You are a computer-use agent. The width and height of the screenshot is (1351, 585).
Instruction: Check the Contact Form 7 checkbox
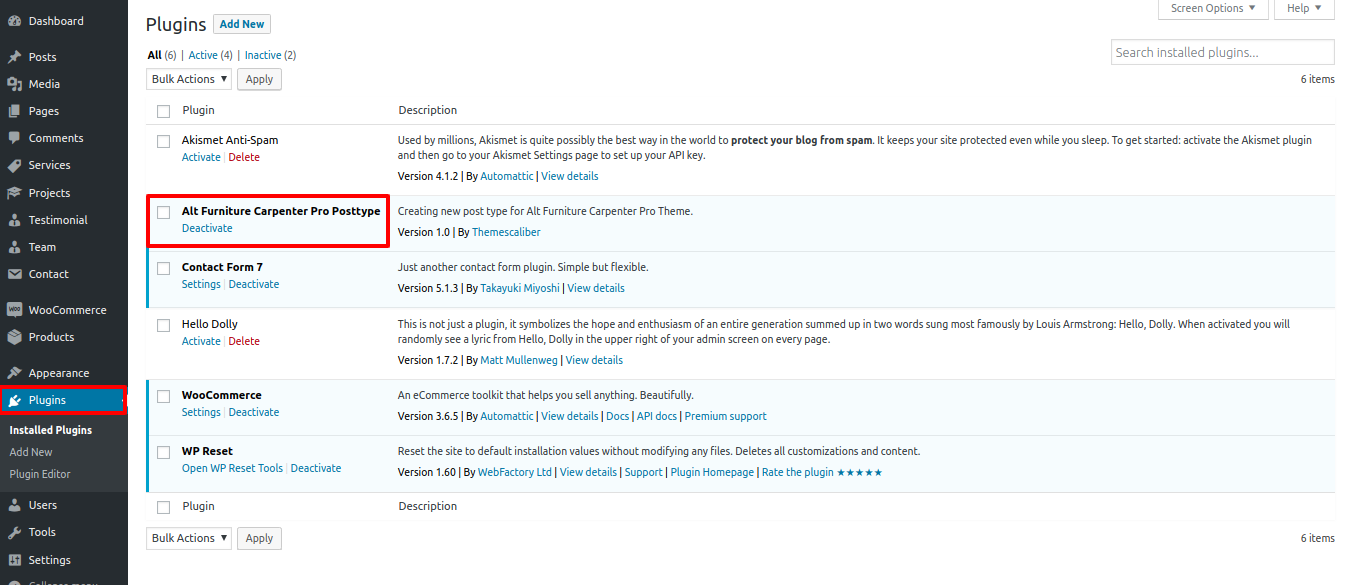pyautogui.click(x=164, y=268)
